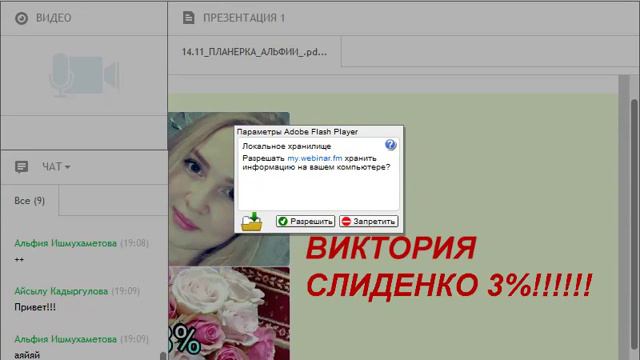Click the chat message '++'
Image resolution: width=640 pixels, height=360 pixels.
pos(19,260)
